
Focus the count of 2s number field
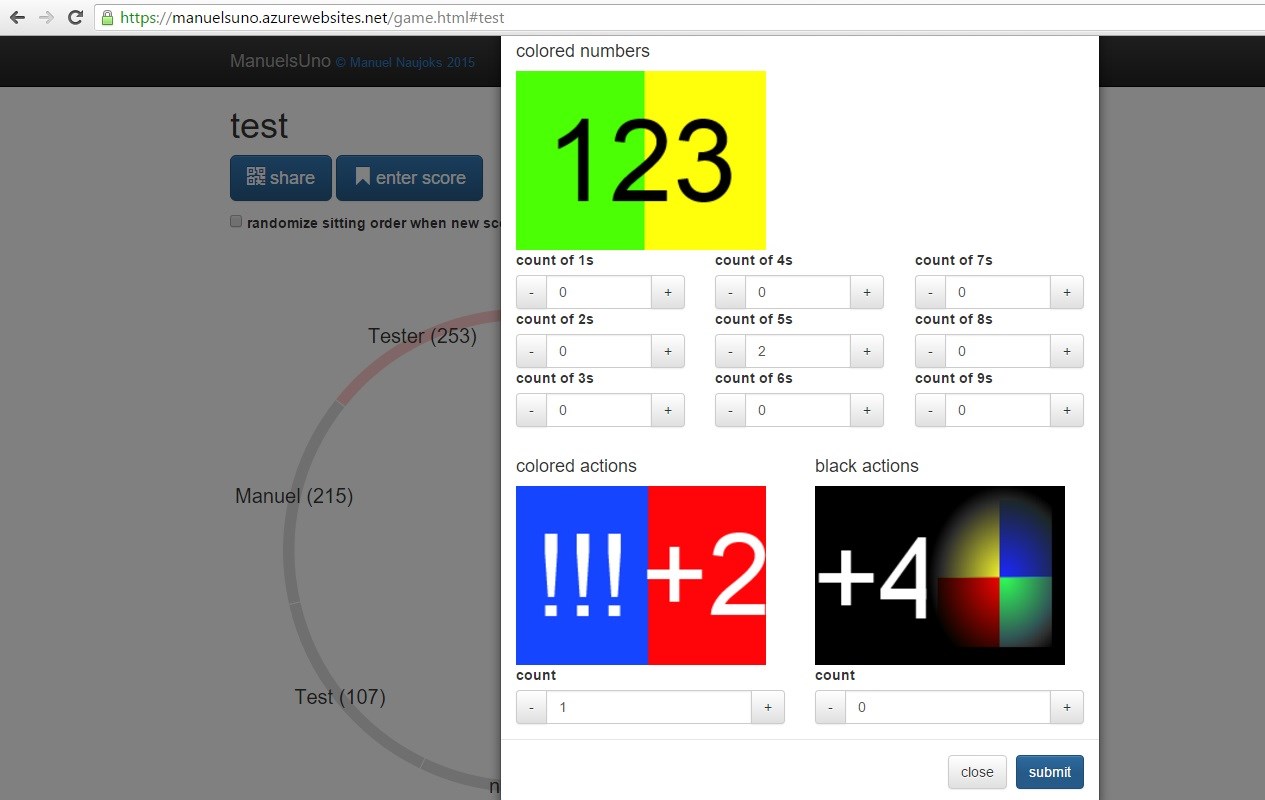598,352
